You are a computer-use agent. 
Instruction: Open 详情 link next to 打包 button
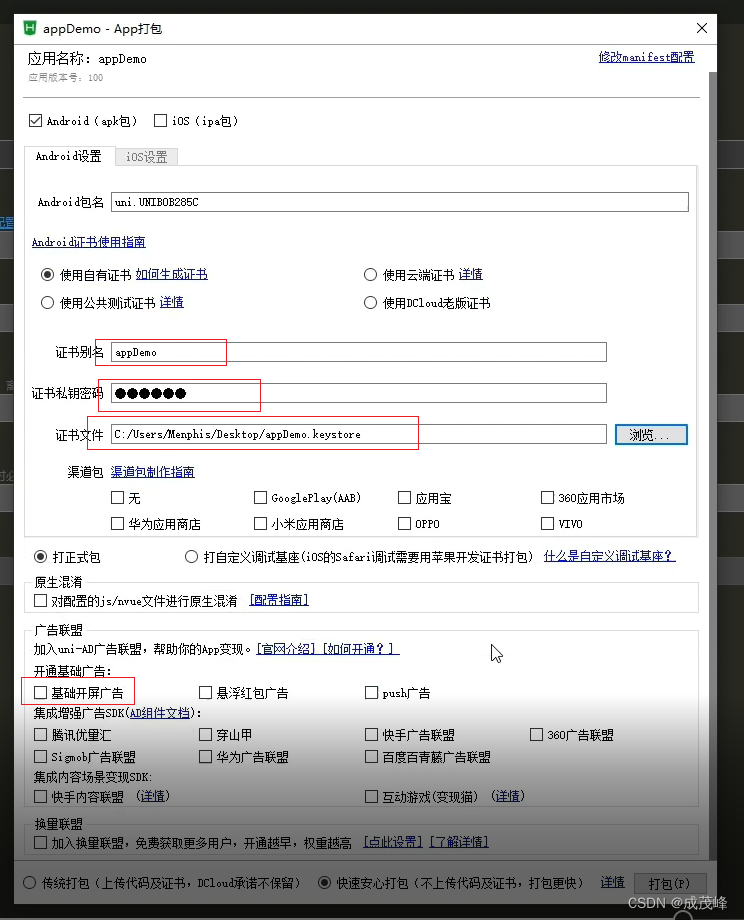click(x=613, y=882)
